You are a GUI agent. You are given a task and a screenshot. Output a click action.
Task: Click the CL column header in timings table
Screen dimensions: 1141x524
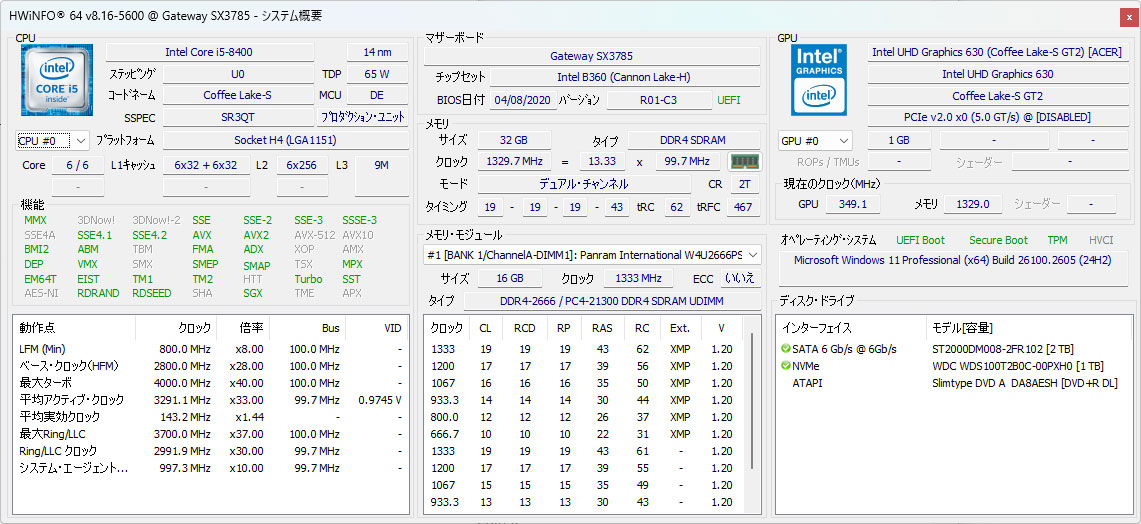tap(485, 328)
